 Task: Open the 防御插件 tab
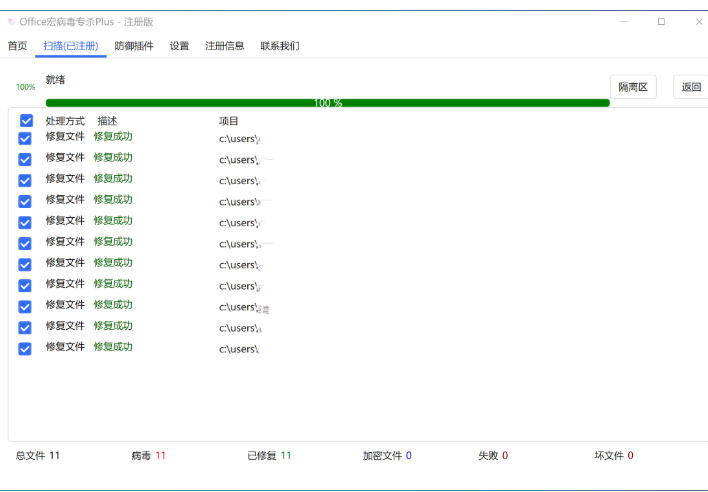point(134,46)
